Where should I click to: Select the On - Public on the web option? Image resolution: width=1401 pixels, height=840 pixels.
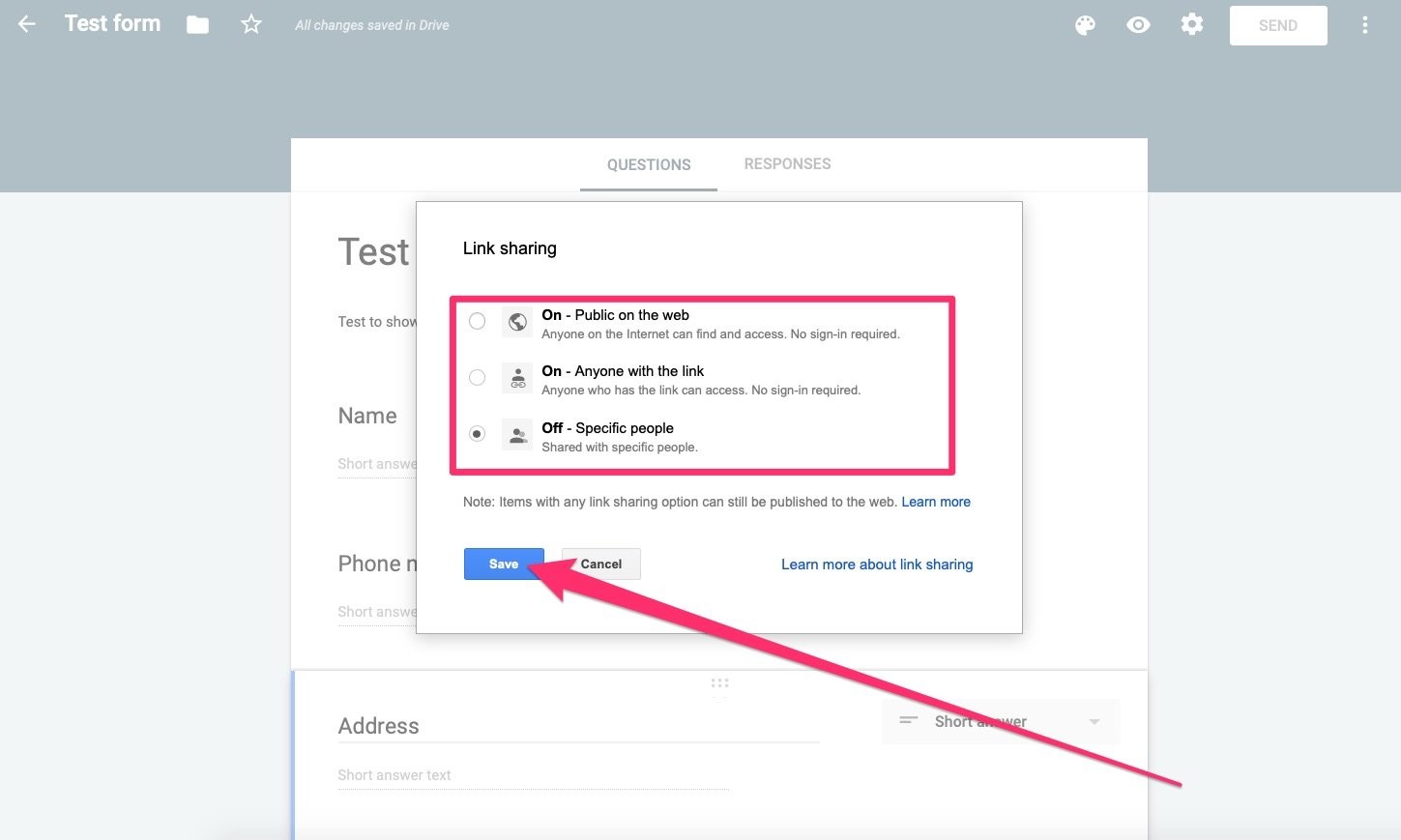[477, 321]
